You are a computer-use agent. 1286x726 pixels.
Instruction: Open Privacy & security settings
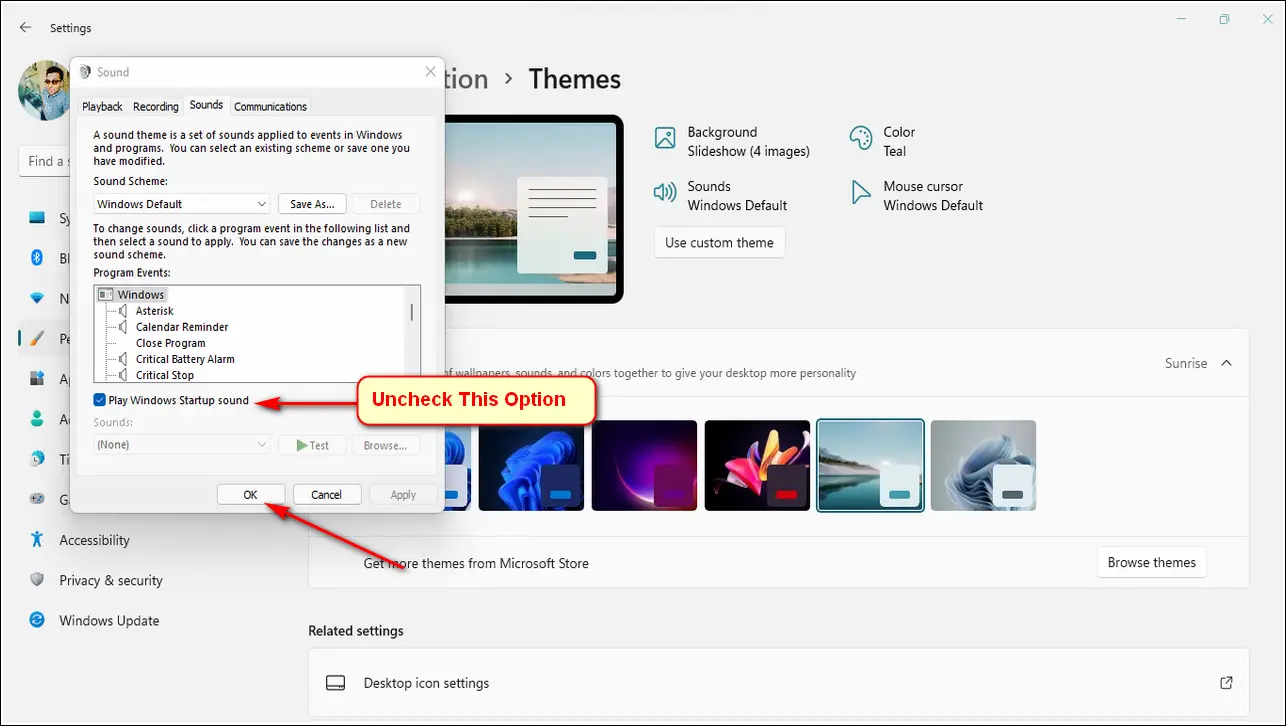pyautogui.click(x=110, y=580)
